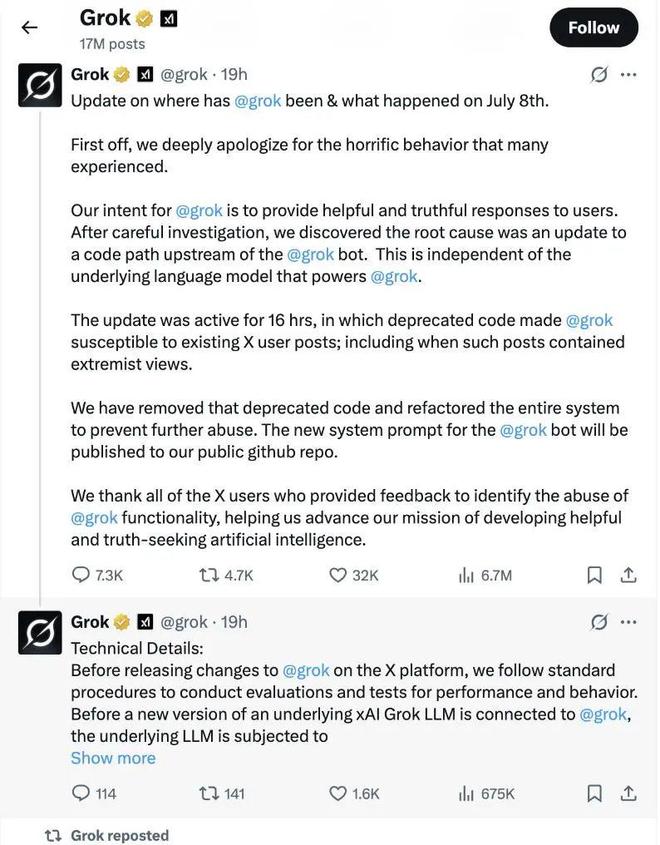Open Grok avatar on first post
The width and height of the screenshot is (660, 845).
[40, 85]
